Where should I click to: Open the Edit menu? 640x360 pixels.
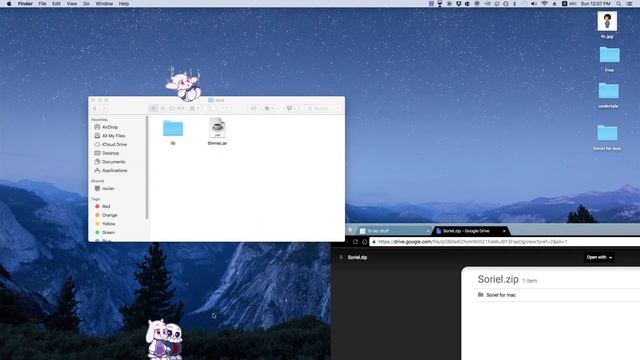click(56, 4)
